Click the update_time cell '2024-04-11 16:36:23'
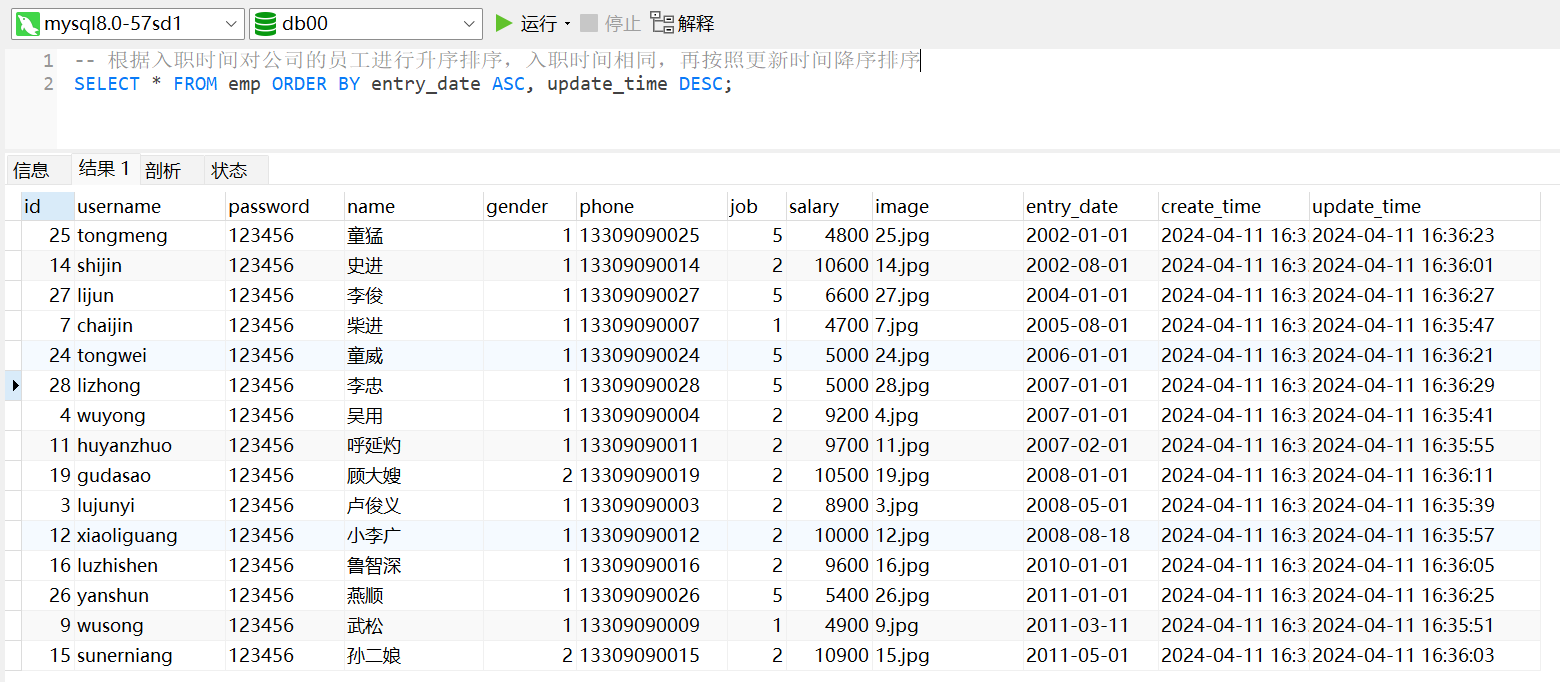 1425,236
